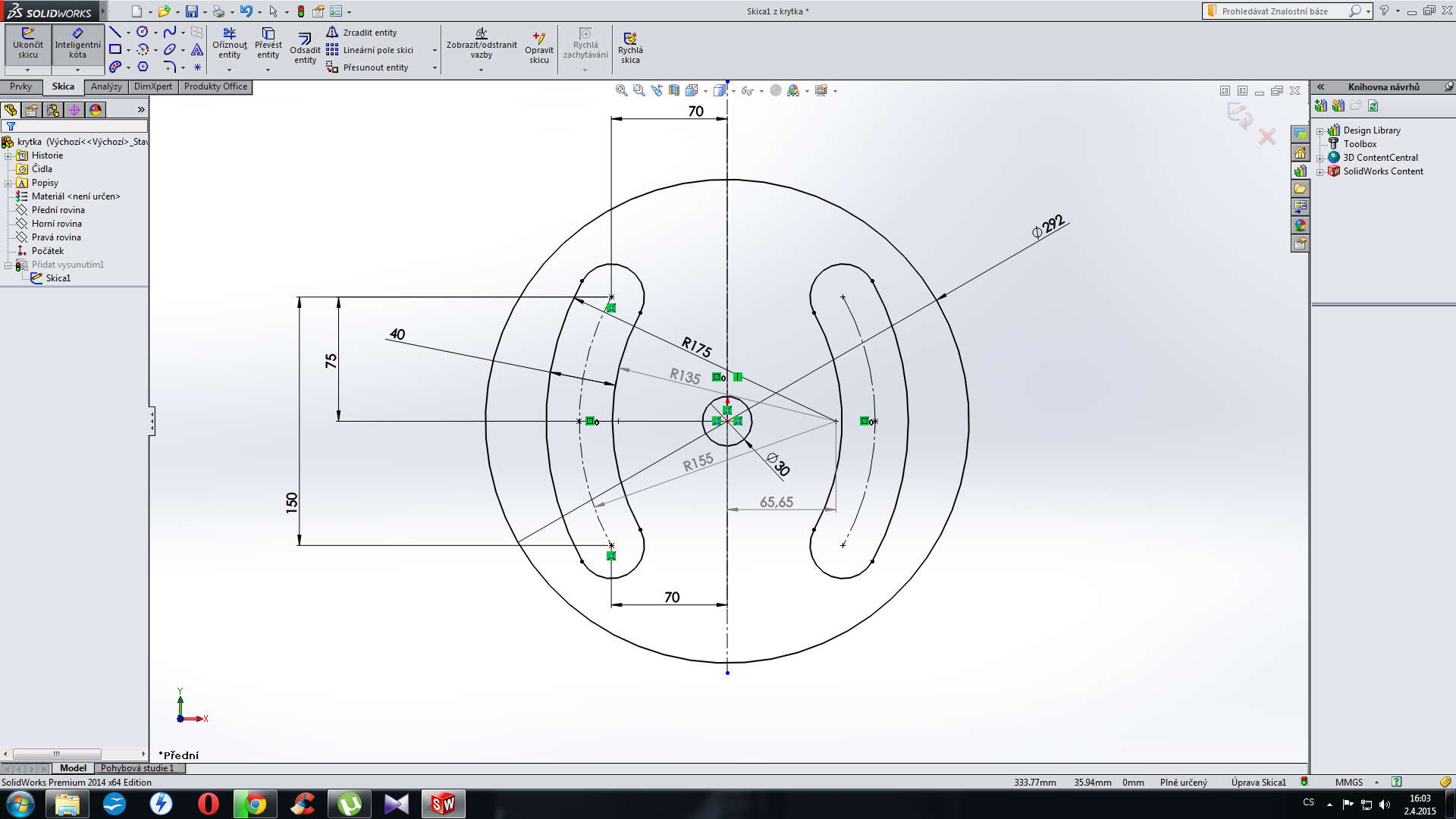Click the Zrcadlit entity mirror tool
The height and width of the screenshot is (819, 1456).
pyautogui.click(x=362, y=33)
